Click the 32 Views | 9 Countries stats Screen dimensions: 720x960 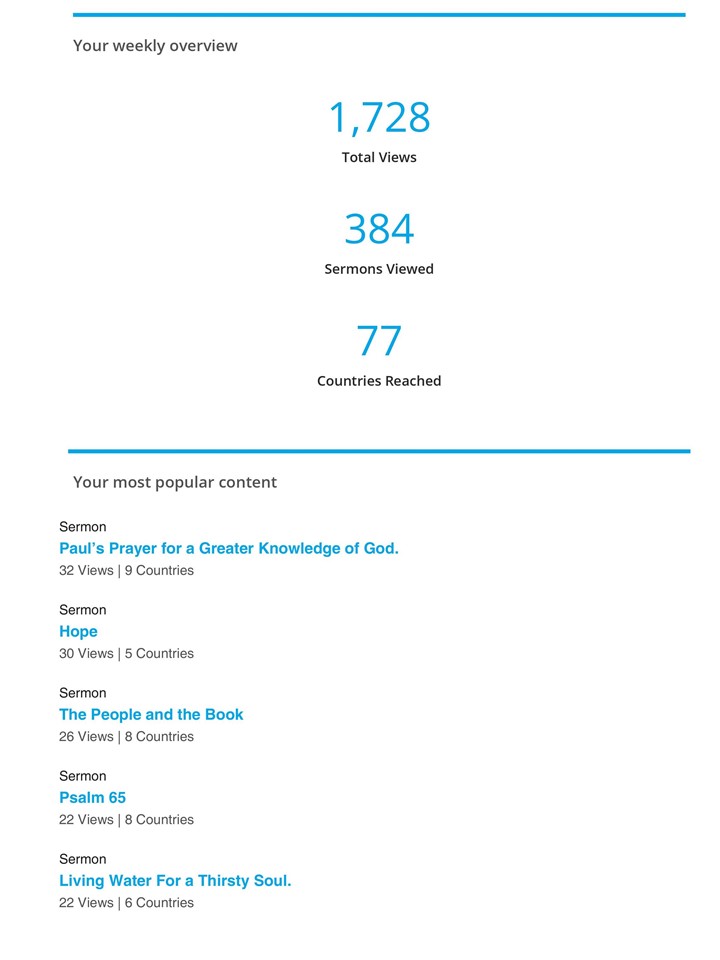click(126, 571)
